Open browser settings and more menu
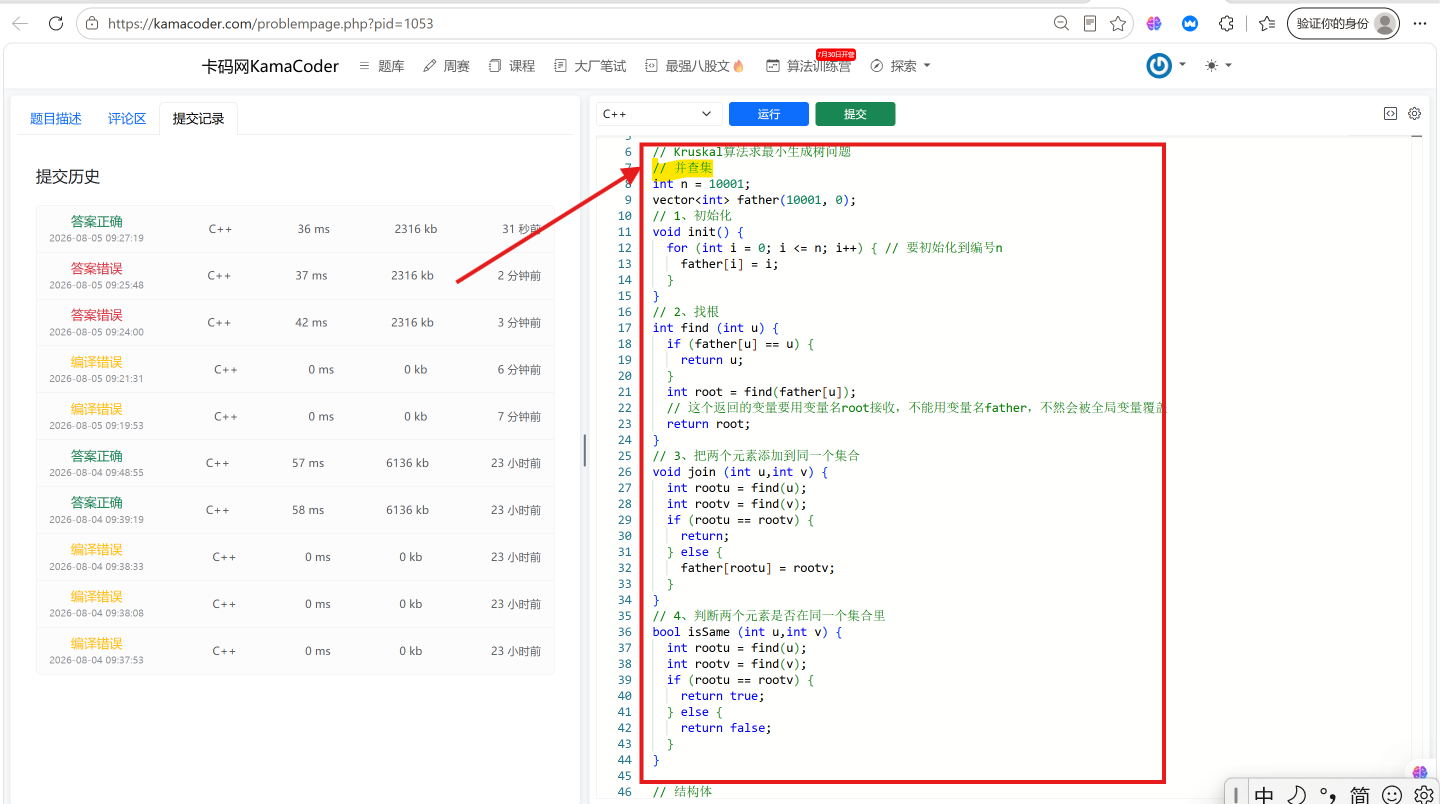The image size is (1440, 804). [1419, 23]
